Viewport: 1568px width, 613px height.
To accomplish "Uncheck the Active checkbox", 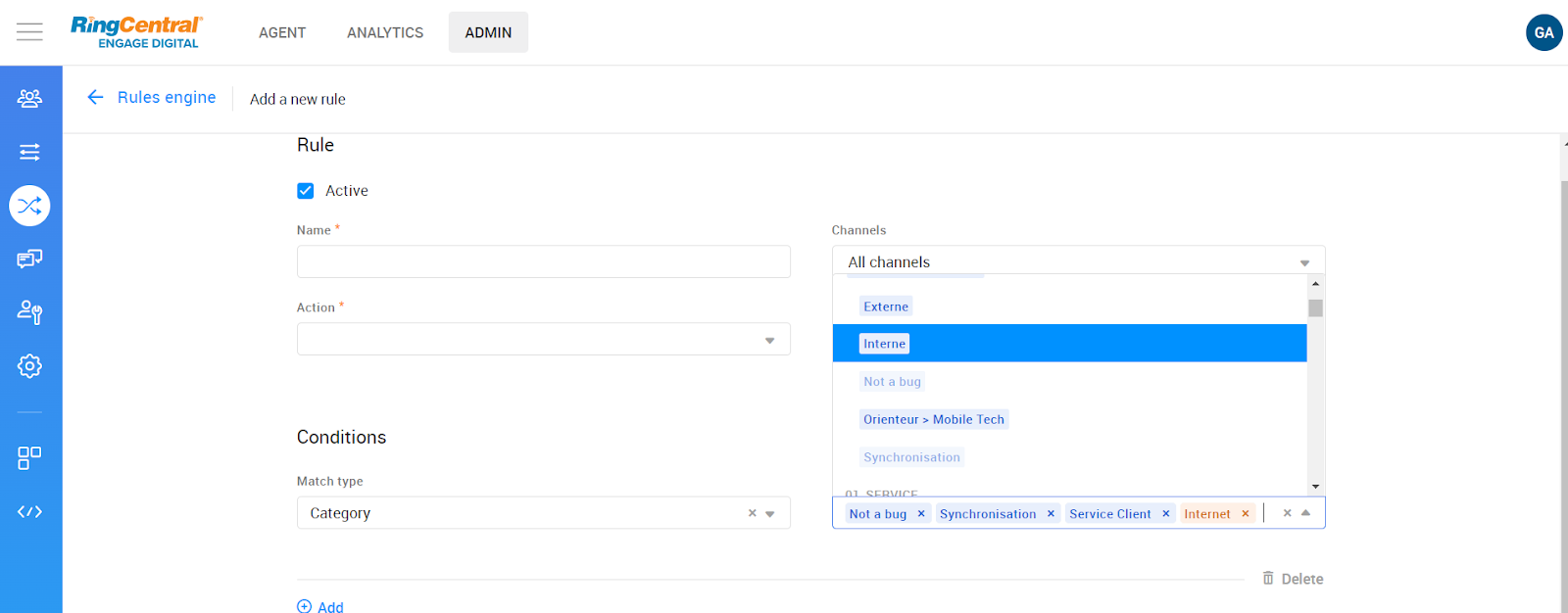I will pyautogui.click(x=306, y=191).
